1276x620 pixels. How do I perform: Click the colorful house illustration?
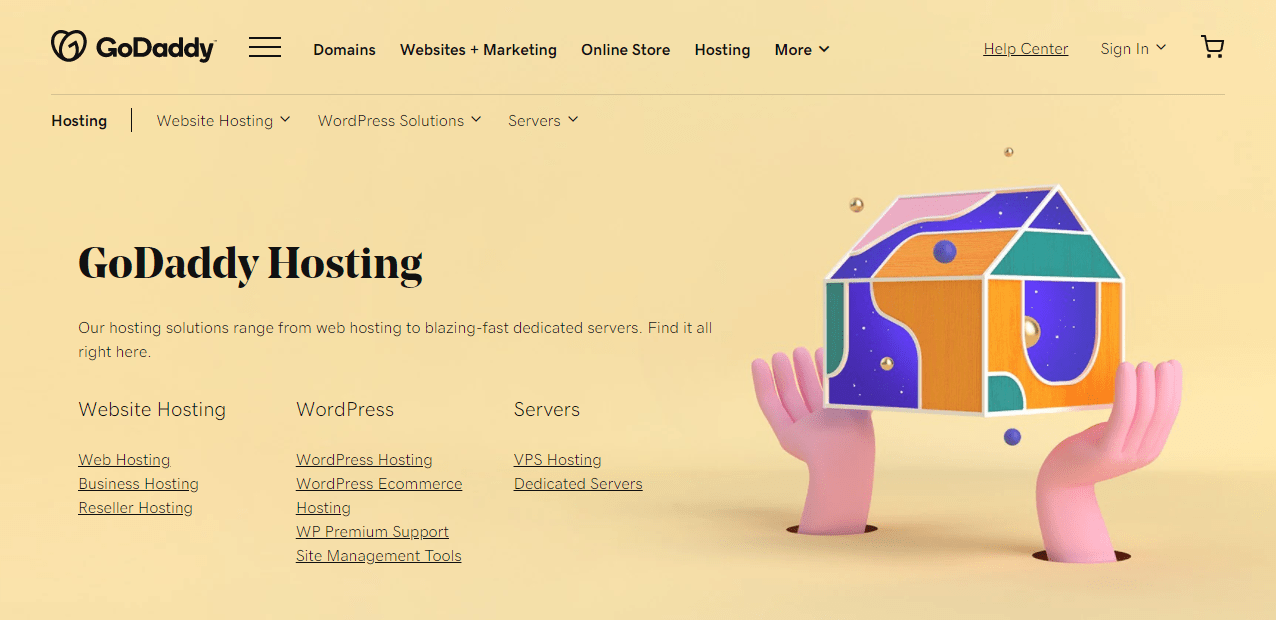point(975,299)
